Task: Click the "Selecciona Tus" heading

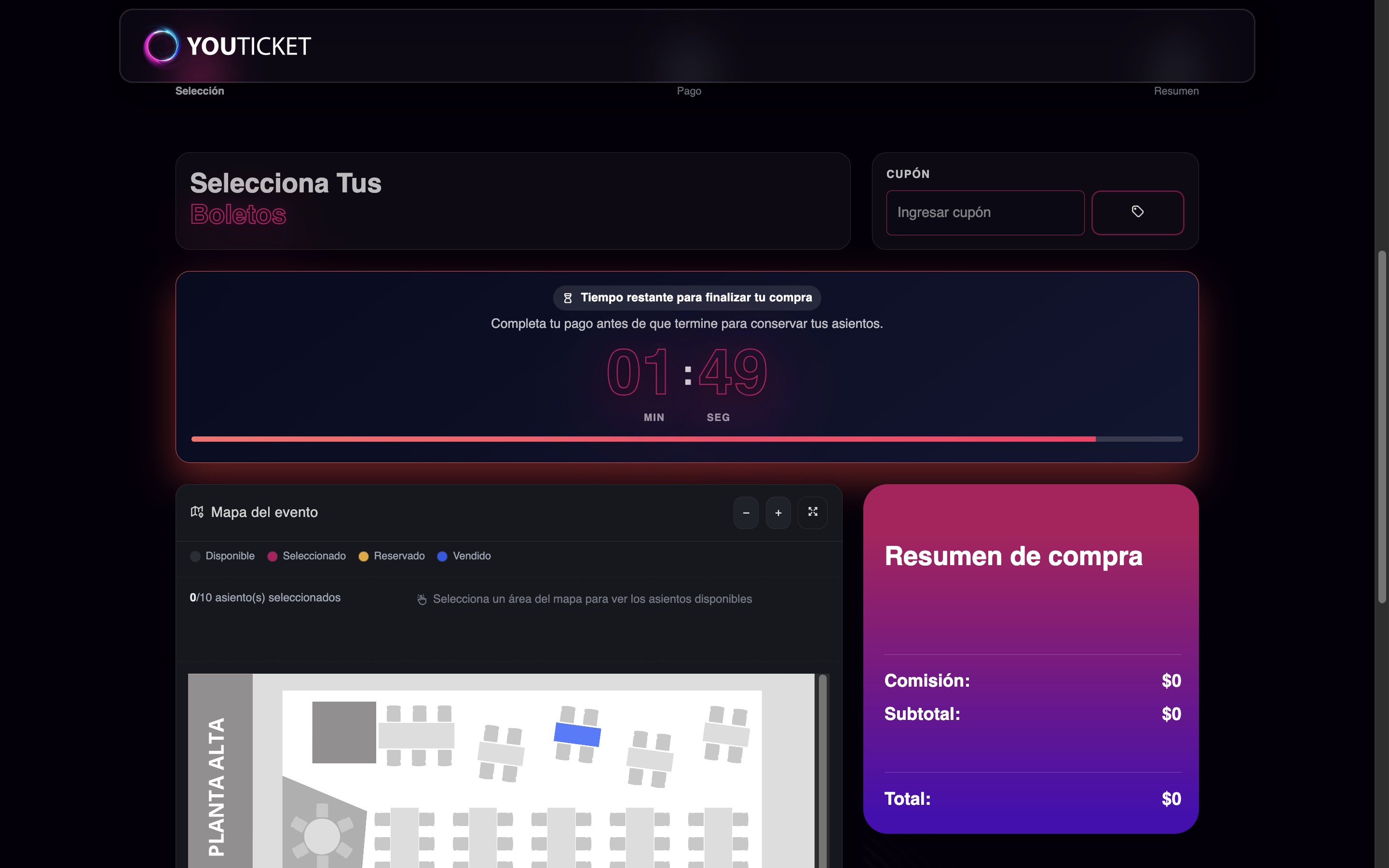Action: pyautogui.click(x=286, y=184)
